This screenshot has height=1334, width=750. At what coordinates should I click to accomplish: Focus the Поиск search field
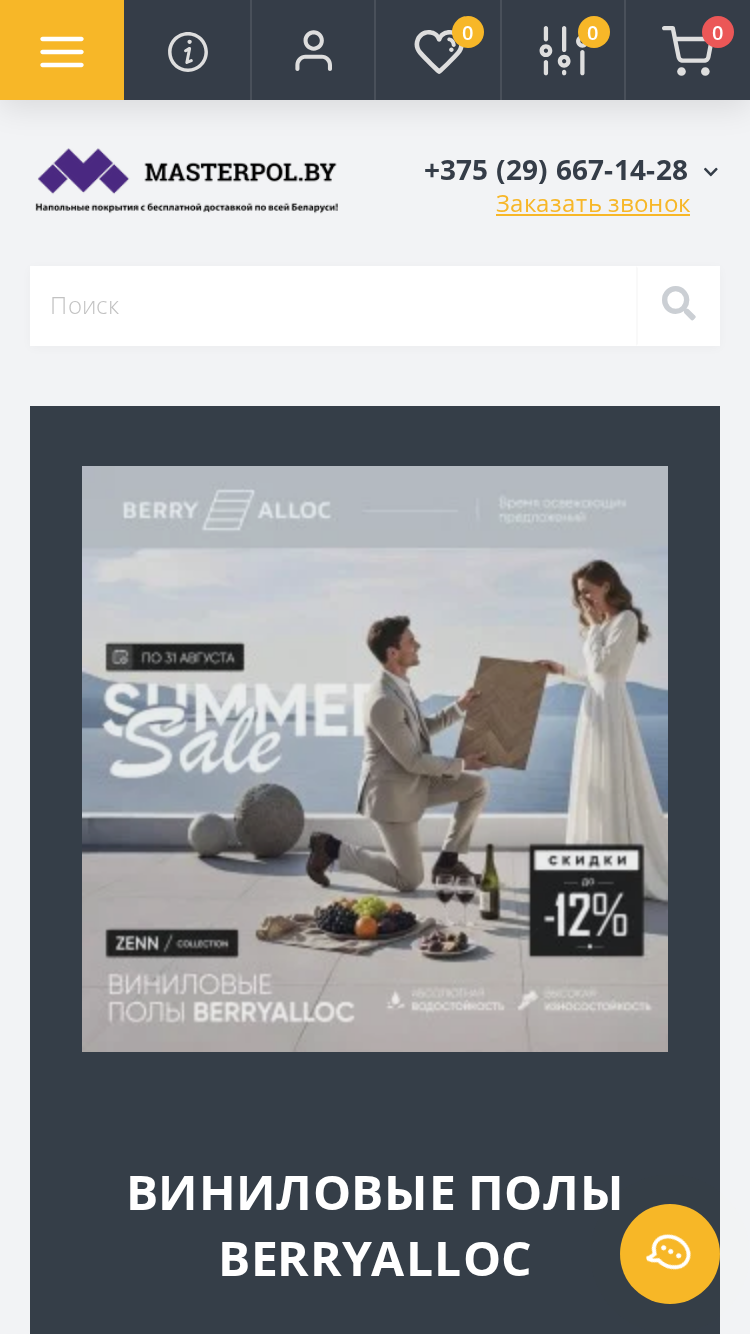[x=333, y=306]
